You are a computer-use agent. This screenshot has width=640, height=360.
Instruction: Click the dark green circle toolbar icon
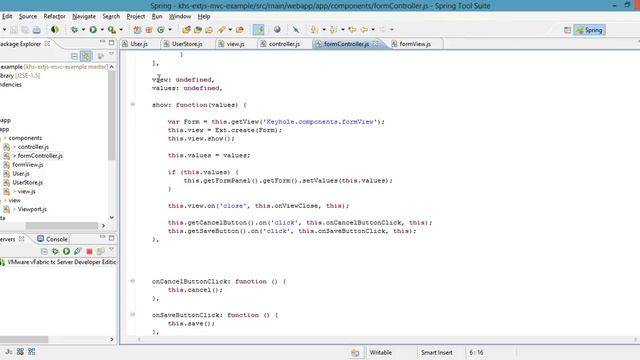55,30
